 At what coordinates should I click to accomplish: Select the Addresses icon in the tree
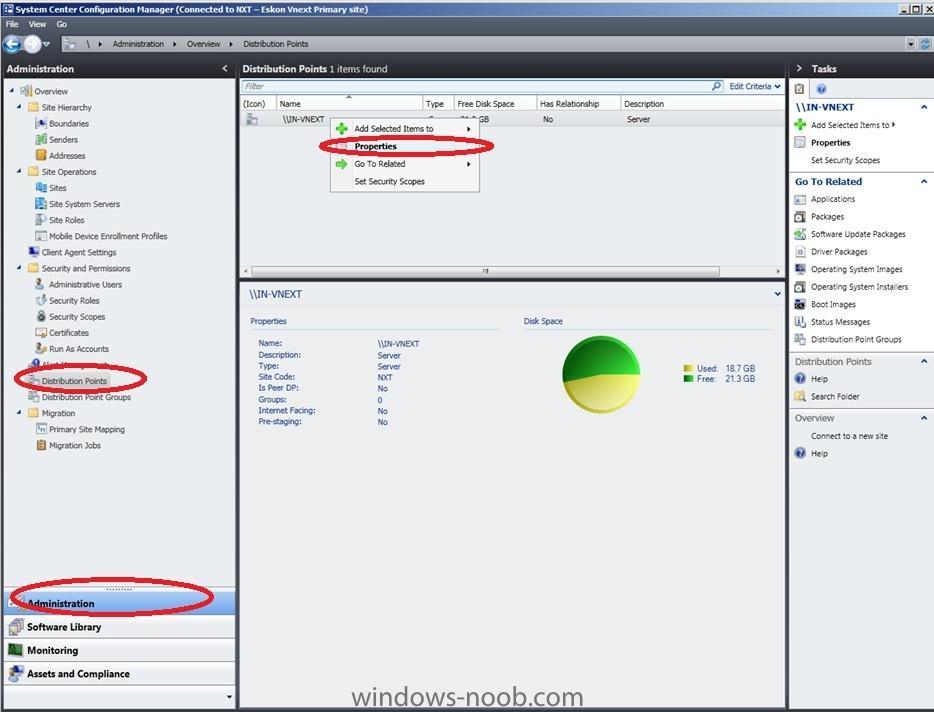coord(41,156)
